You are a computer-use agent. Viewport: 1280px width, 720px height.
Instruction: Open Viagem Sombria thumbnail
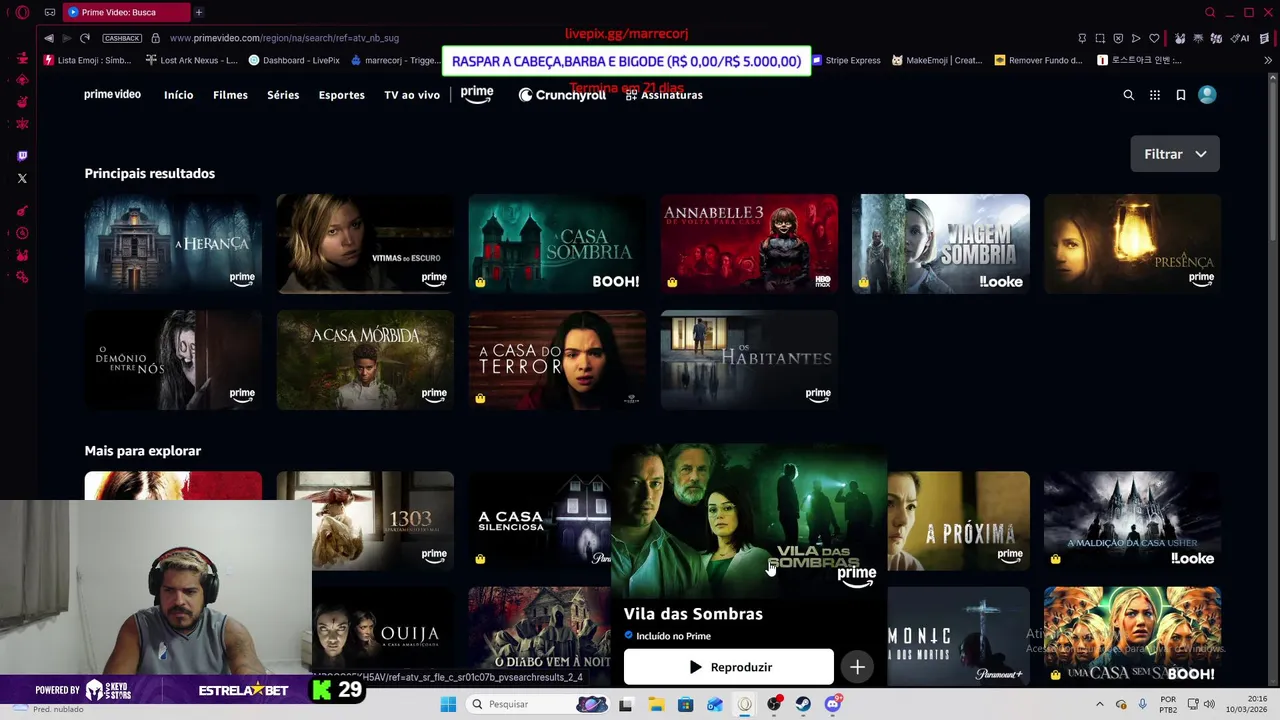[x=941, y=244]
